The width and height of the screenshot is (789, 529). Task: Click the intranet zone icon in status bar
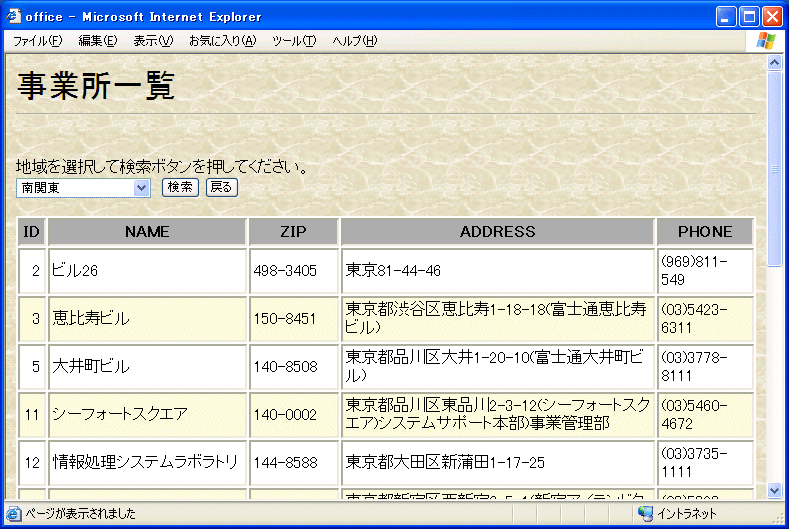pyautogui.click(x=646, y=514)
